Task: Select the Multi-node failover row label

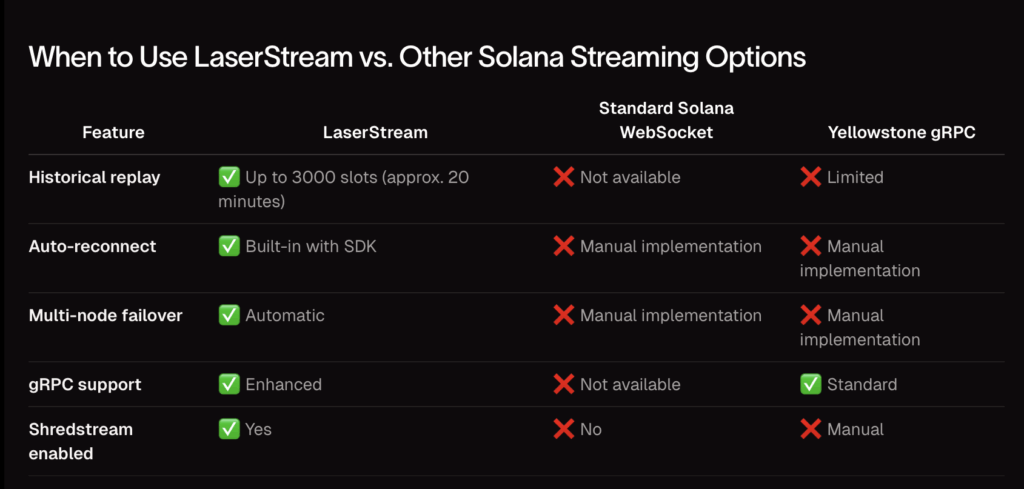Action: [x=106, y=315]
